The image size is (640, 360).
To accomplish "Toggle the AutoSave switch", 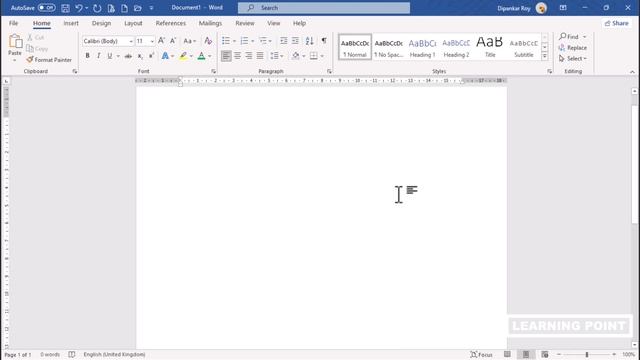I will click(x=47, y=8).
